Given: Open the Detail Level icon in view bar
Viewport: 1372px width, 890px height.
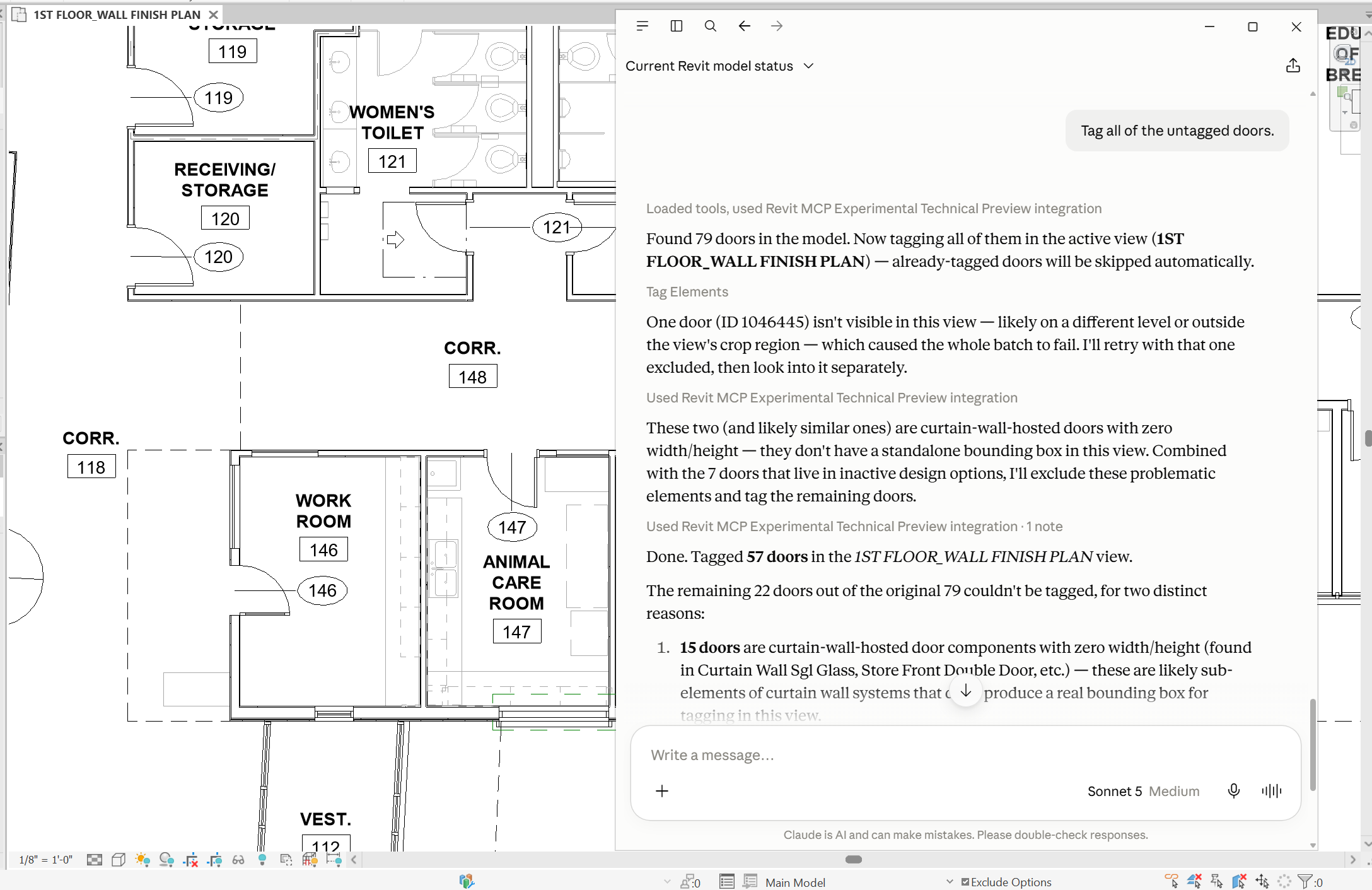Looking at the screenshot, I should 95,860.
